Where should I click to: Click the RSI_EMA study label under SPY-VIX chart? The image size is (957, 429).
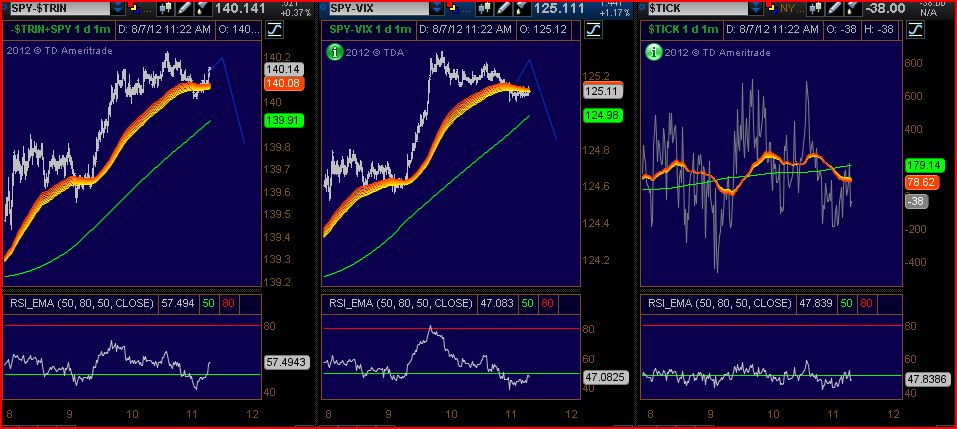pos(402,303)
